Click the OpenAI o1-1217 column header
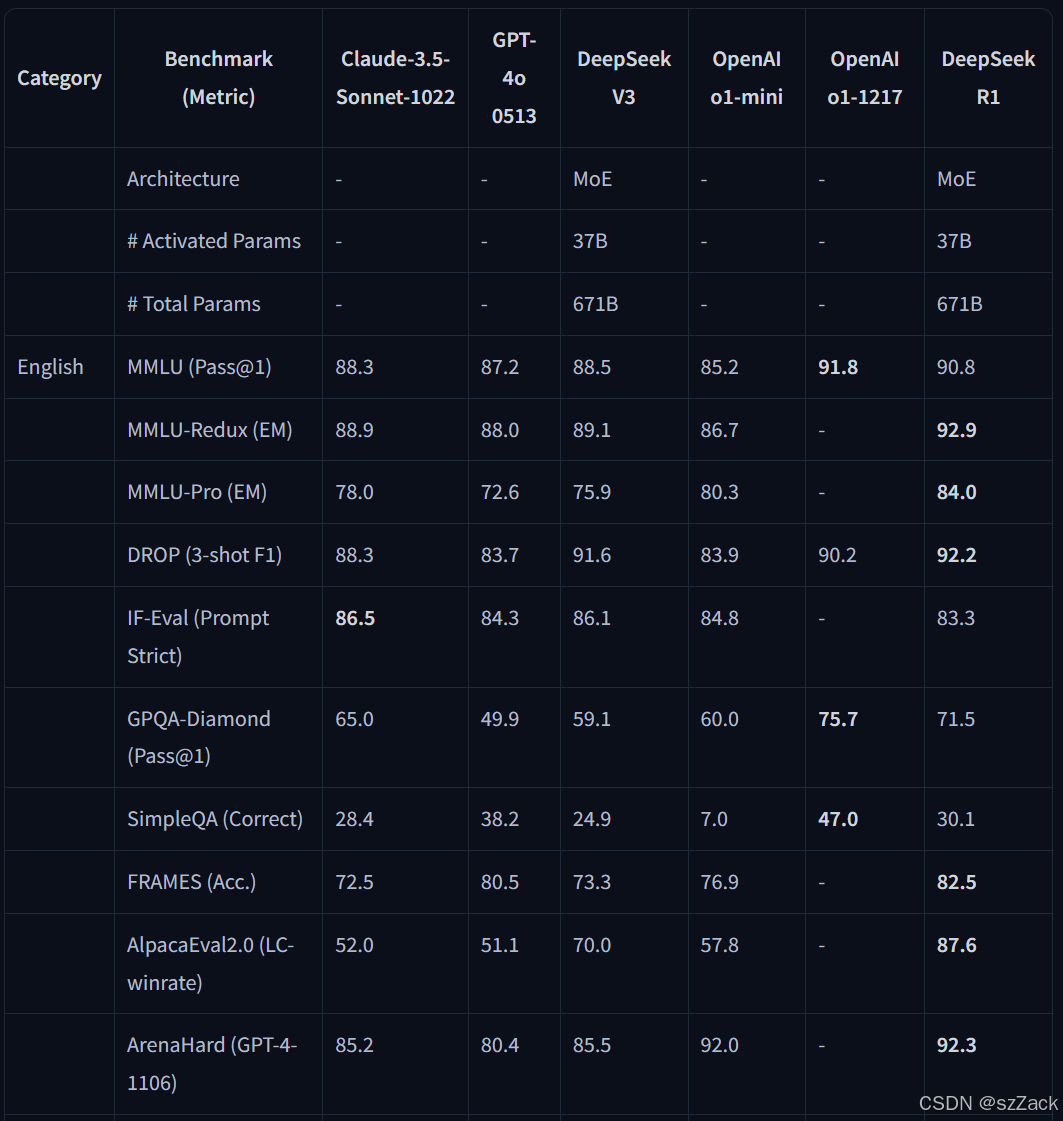The width and height of the screenshot is (1063, 1121). [865, 78]
